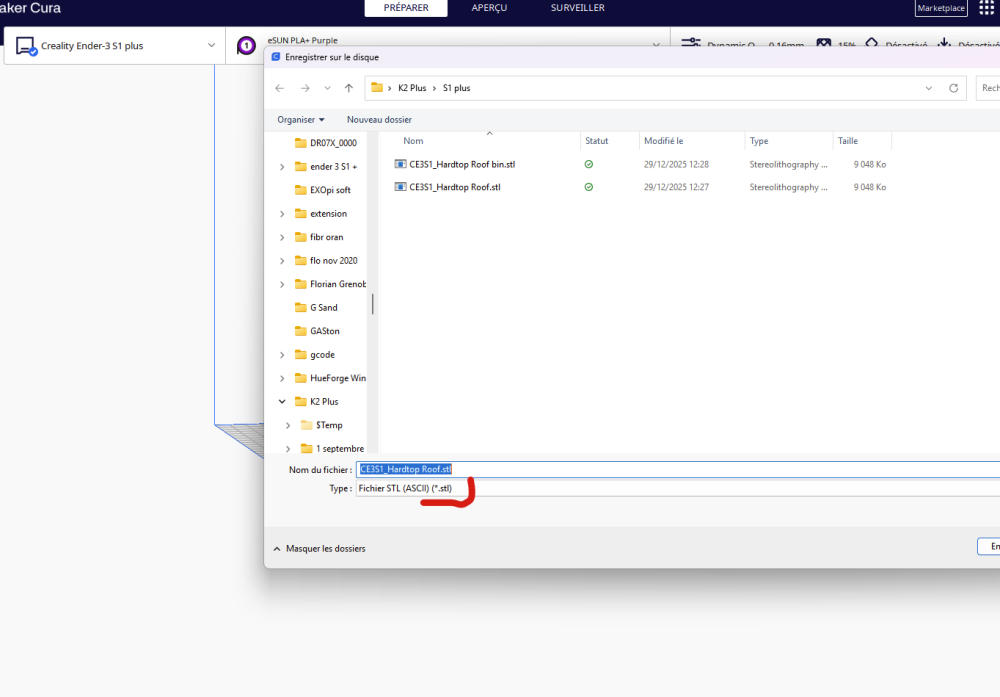Open recent locations dropdown arrow
The height and width of the screenshot is (697, 1000).
tap(327, 88)
